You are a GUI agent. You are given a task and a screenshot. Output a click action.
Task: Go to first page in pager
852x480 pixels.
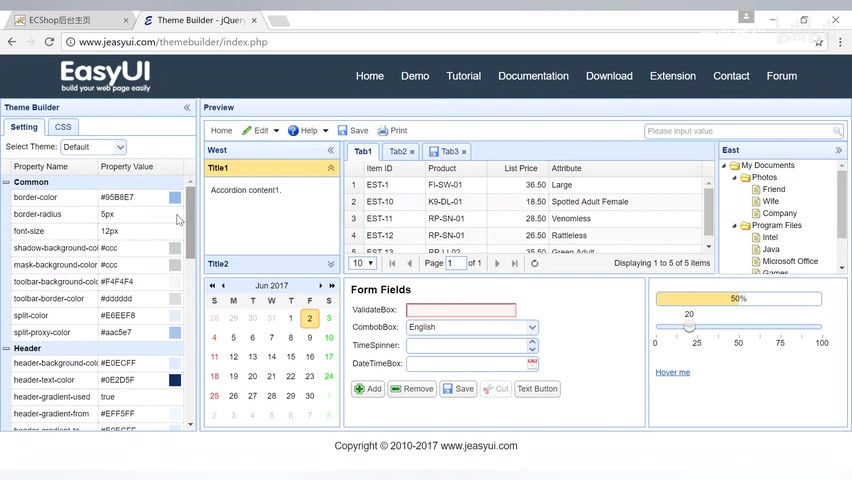[392, 264]
